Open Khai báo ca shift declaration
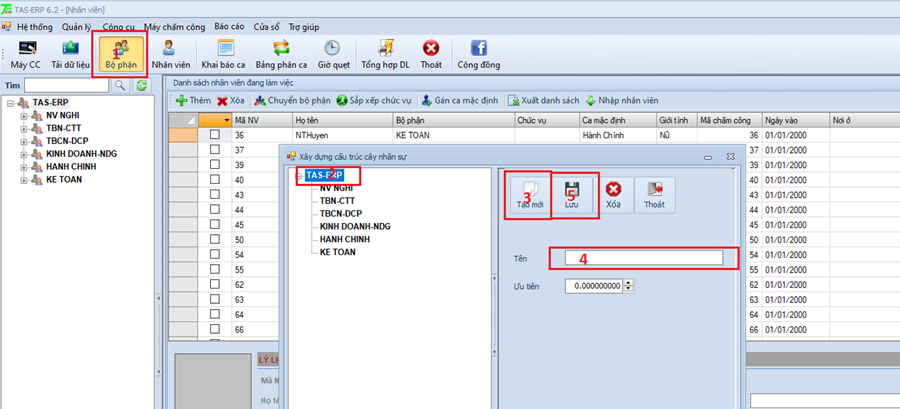The height and width of the screenshot is (409, 900). click(224, 54)
